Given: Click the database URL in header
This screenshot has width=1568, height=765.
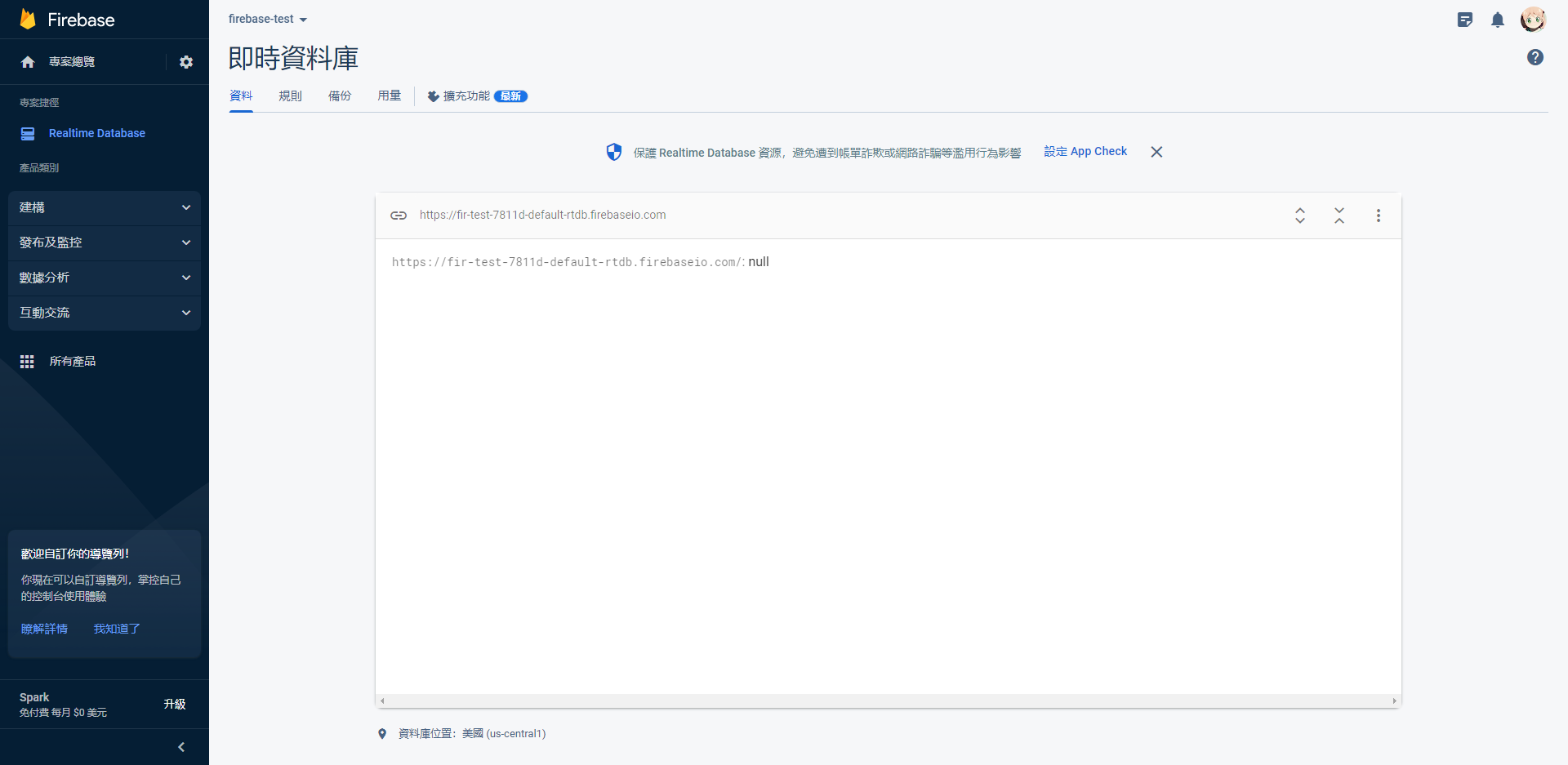Looking at the screenshot, I should pyautogui.click(x=543, y=216).
